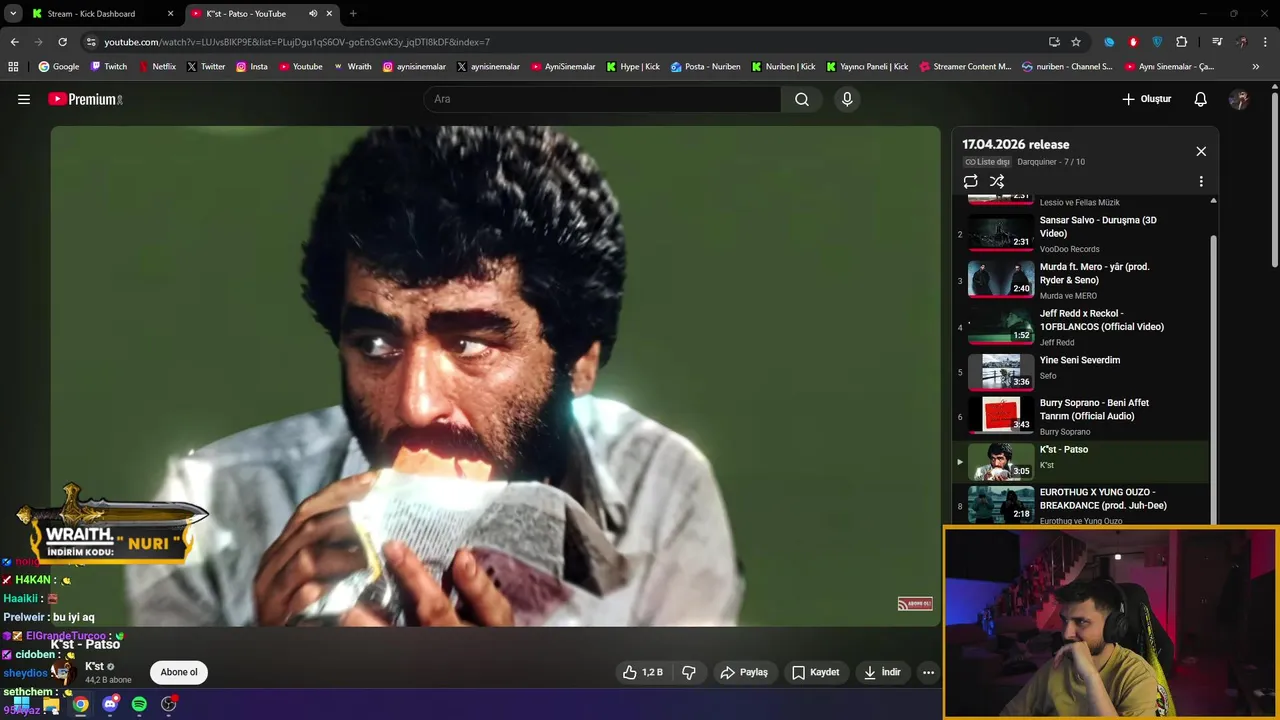Open the playlist three-dot options menu

tap(1201, 181)
